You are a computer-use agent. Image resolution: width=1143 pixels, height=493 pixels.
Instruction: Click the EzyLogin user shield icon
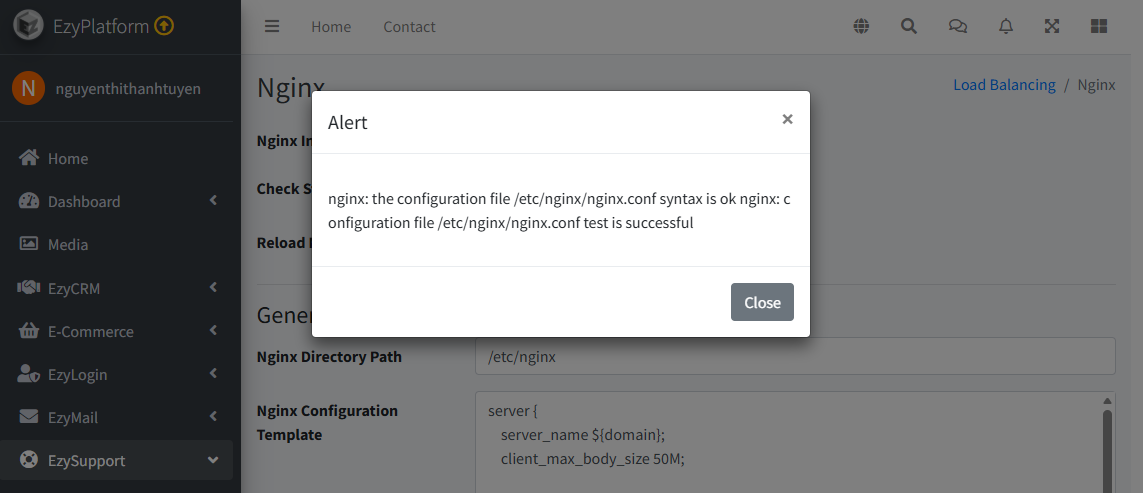coord(28,373)
